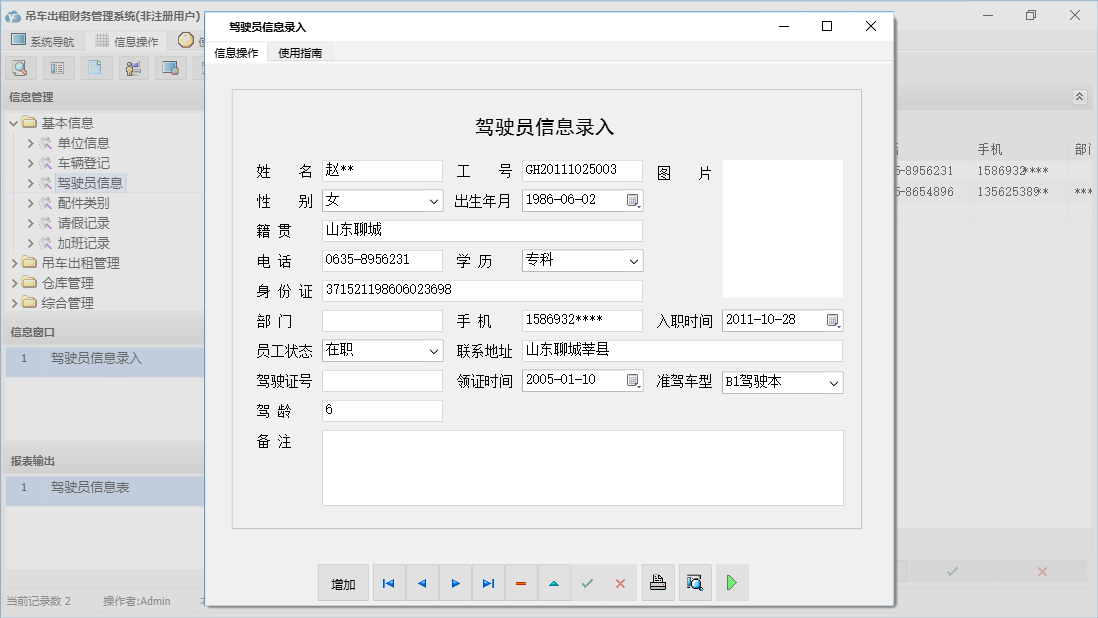Open print preview with magnifier icon
The image size is (1098, 618).
coord(695,582)
